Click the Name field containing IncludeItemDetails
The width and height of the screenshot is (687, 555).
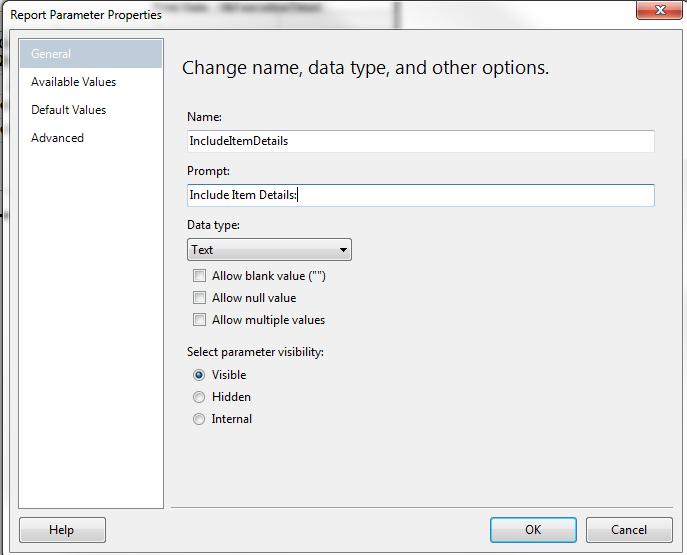click(421, 141)
